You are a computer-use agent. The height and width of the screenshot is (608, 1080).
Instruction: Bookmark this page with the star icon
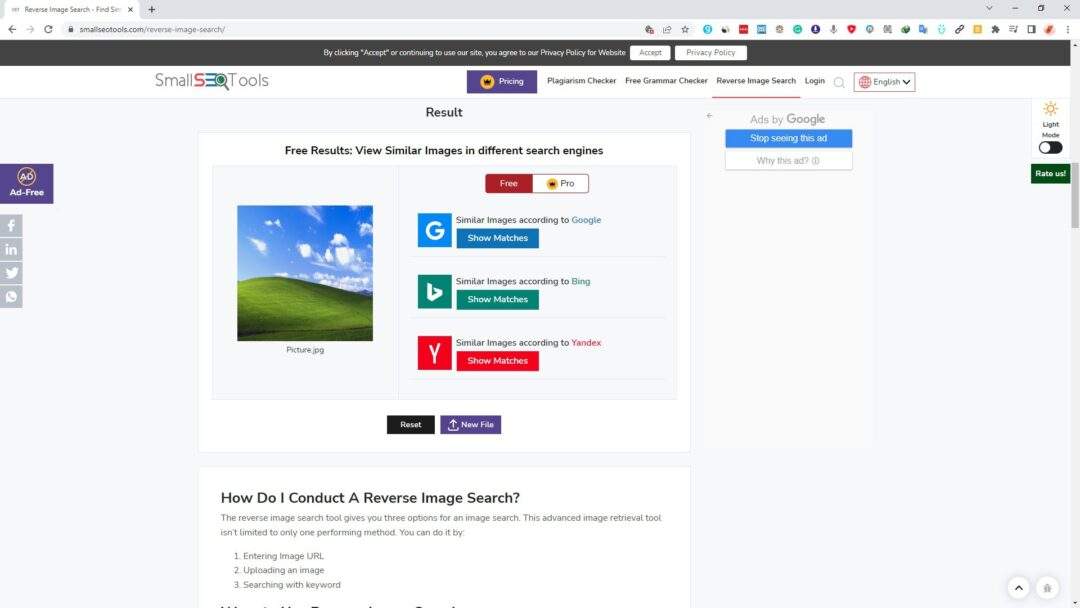click(685, 30)
